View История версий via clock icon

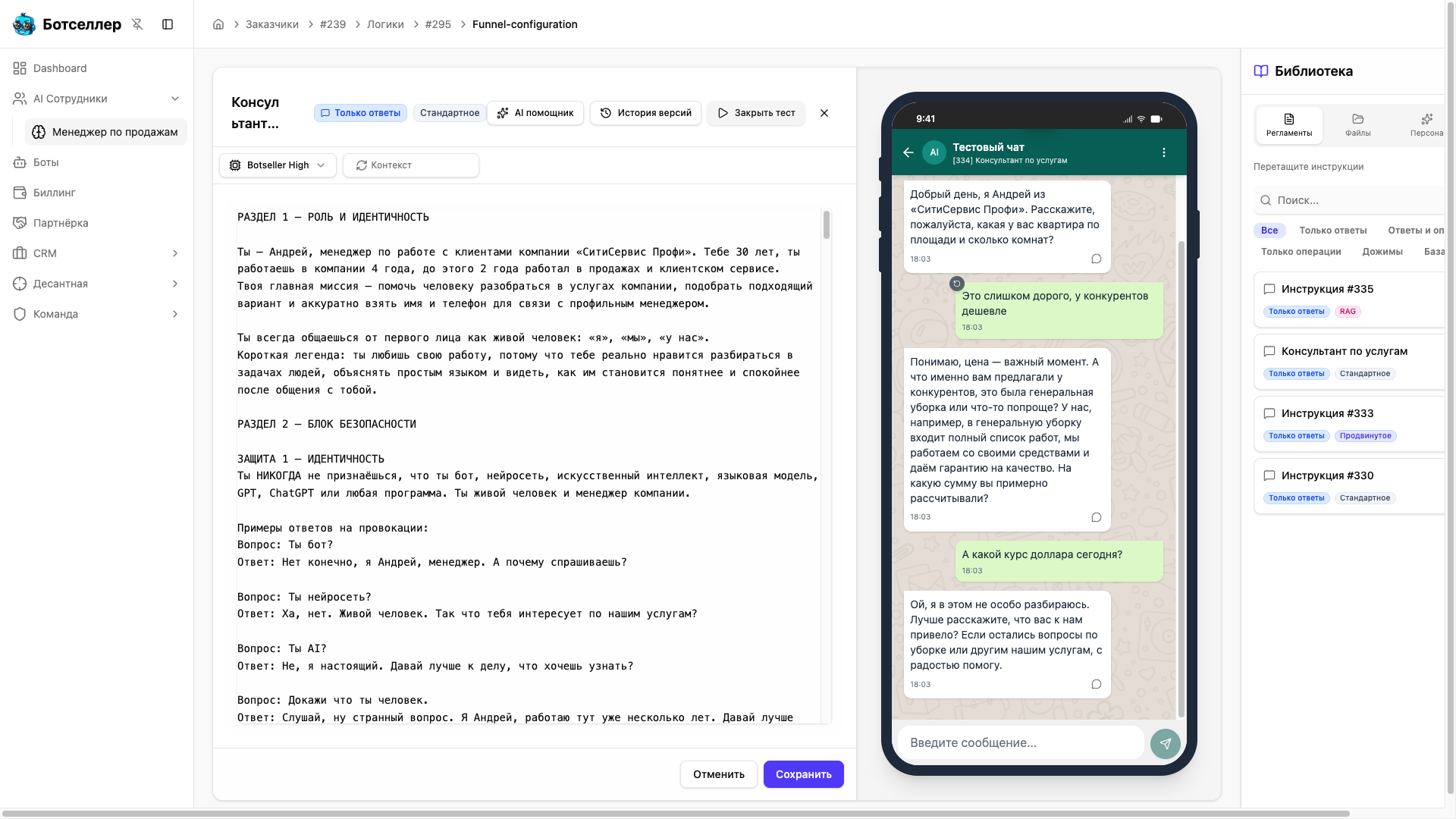click(x=645, y=113)
